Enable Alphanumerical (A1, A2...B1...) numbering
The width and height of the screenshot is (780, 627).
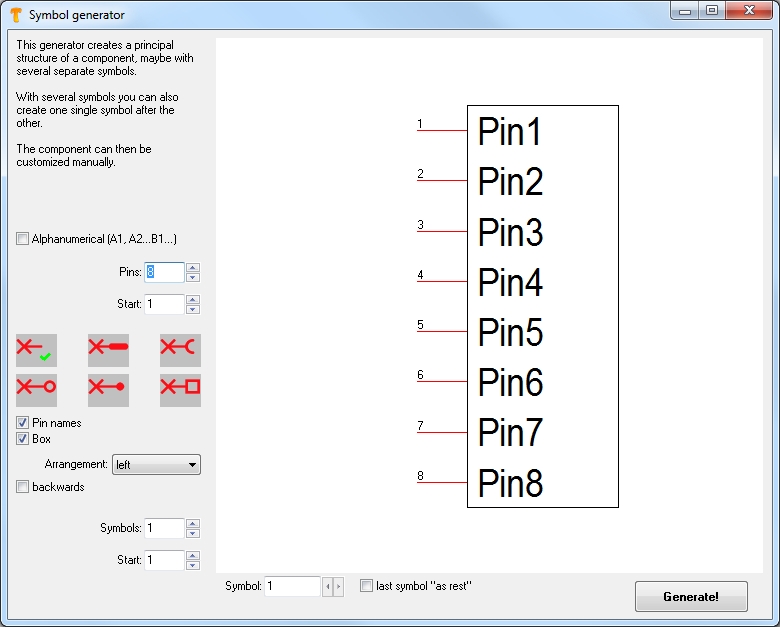click(23, 239)
